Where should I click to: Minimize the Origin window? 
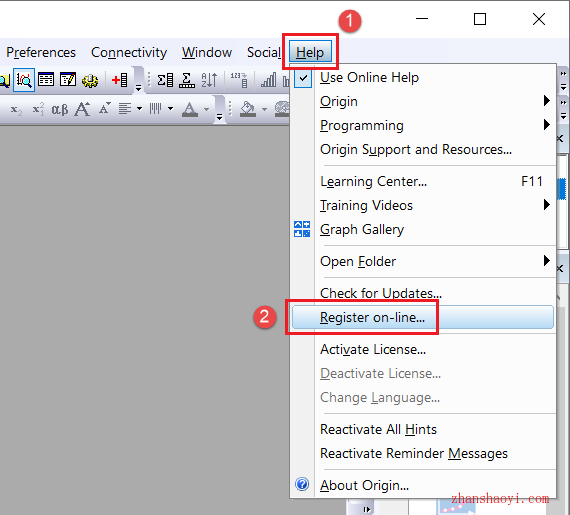tap(422, 19)
